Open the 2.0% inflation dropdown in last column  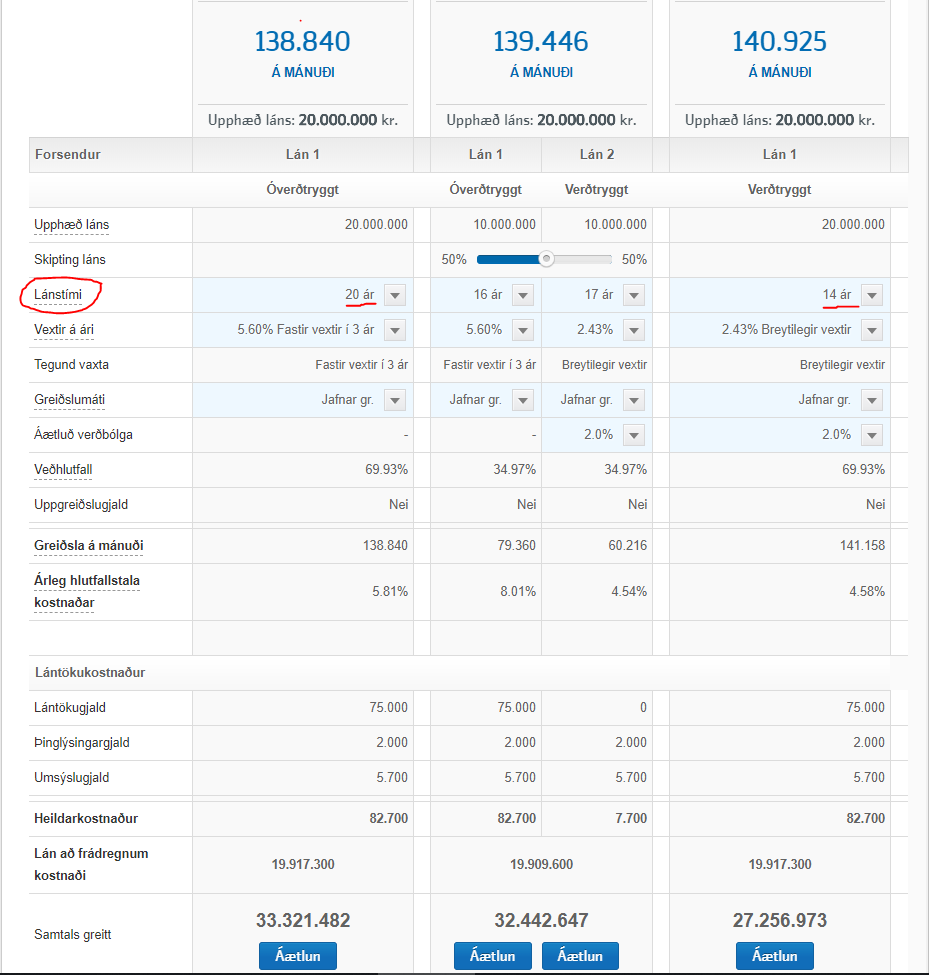click(872, 435)
